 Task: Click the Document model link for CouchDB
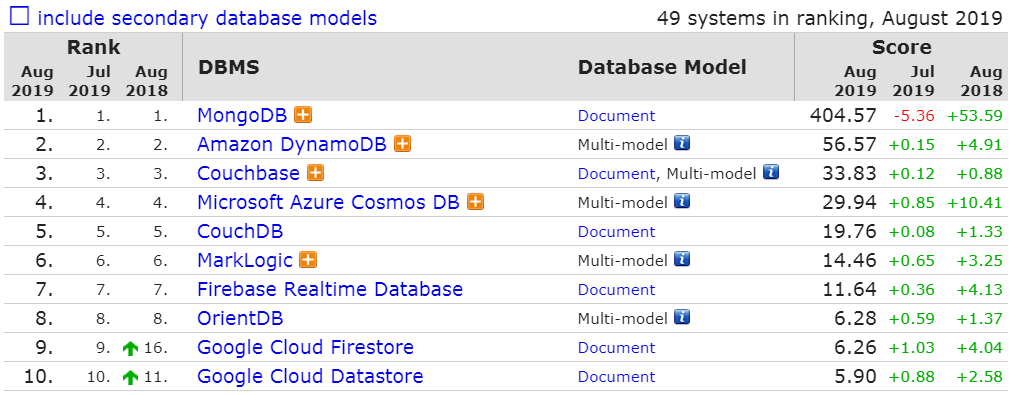pos(616,232)
